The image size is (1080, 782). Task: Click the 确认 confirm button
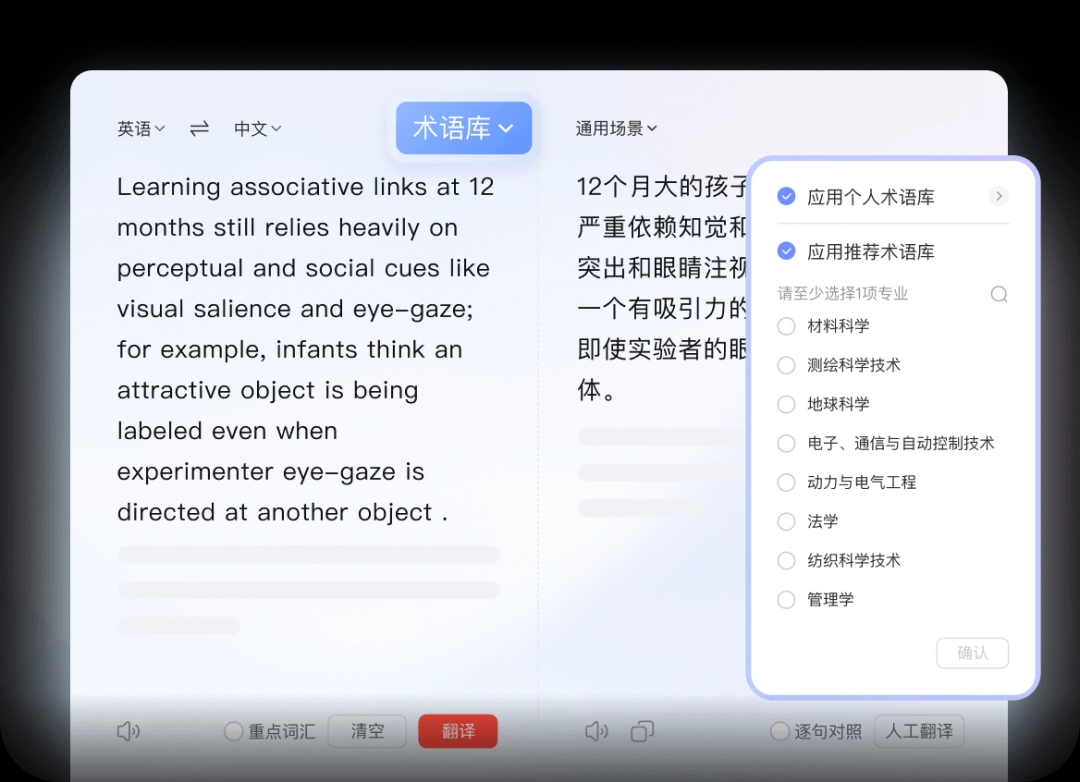click(973, 652)
